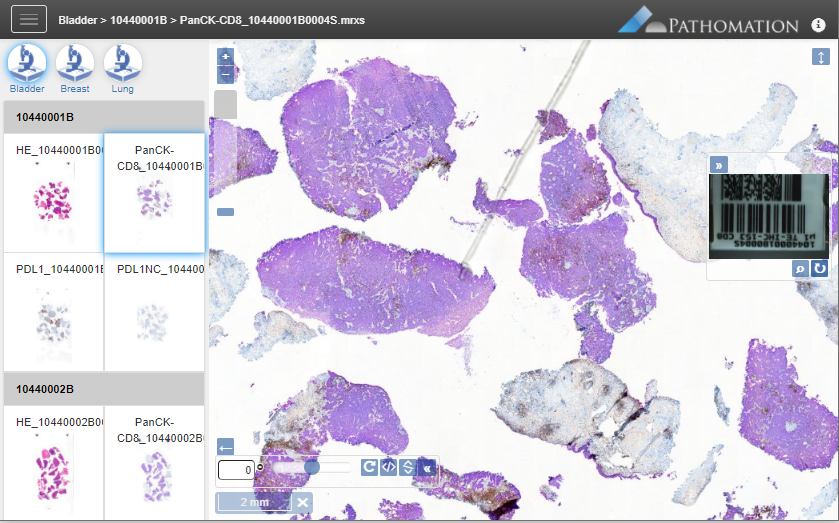
Task: Open the HE_10440001B slide thumbnail
Action: tap(54, 192)
